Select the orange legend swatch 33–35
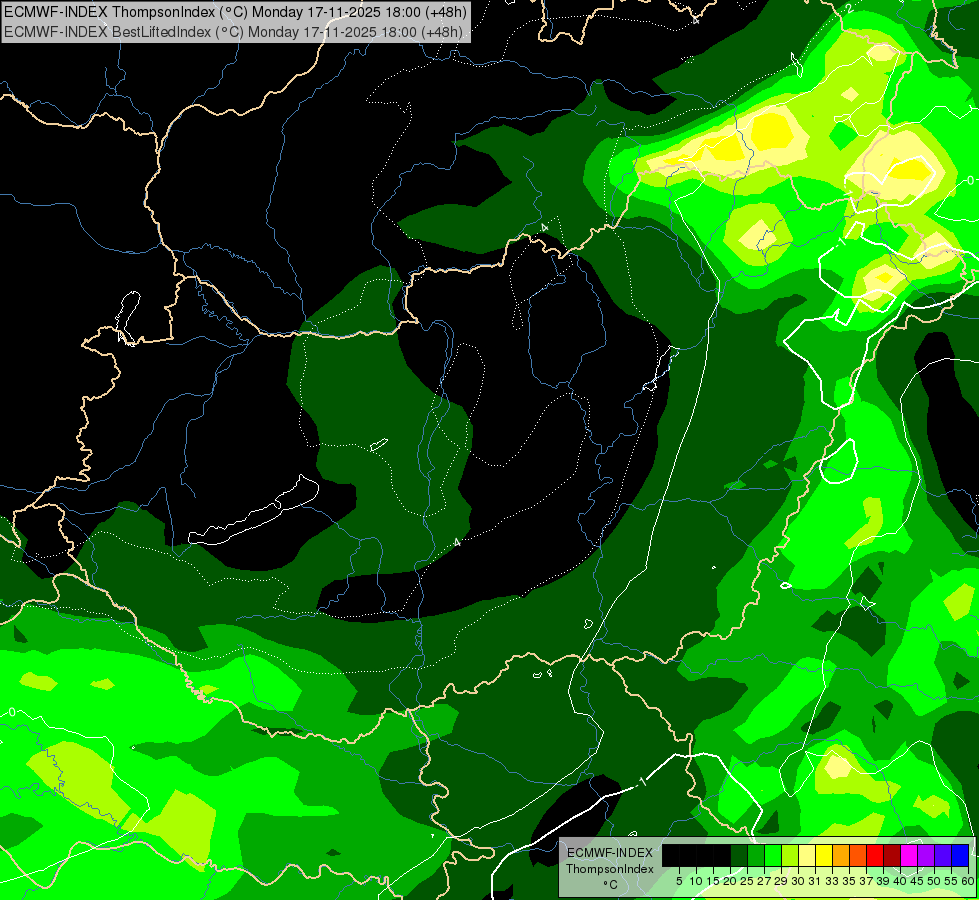Viewport: 979px width, 900px height. (x=841, y=855)
